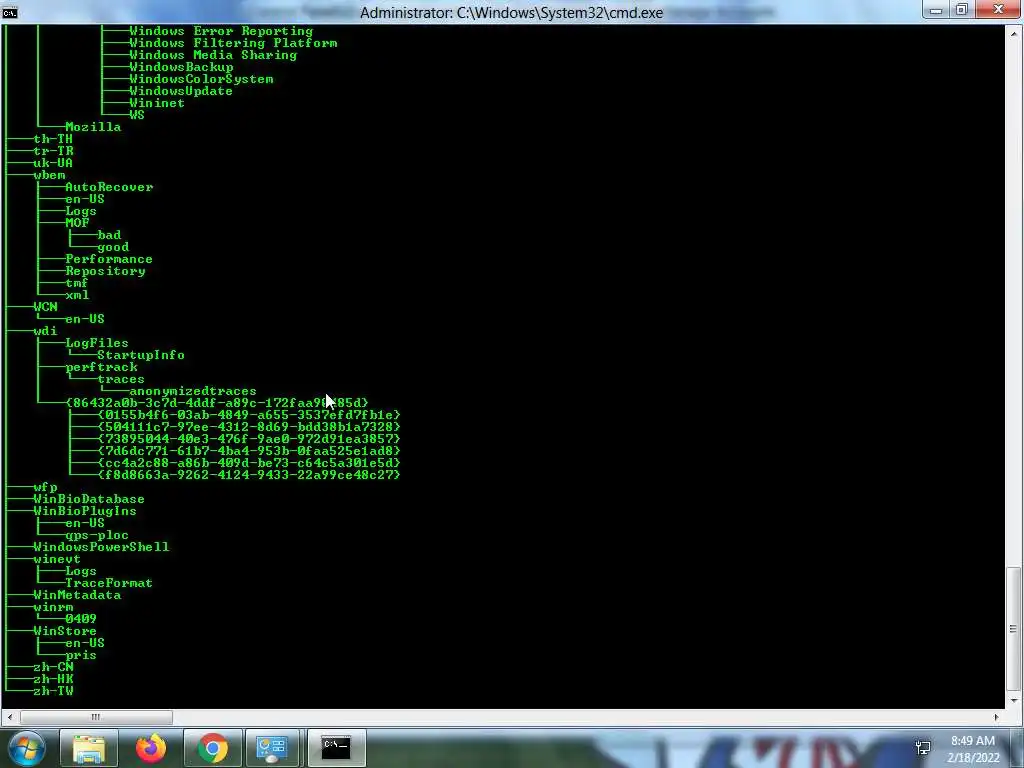1024x768 pixels.
Task: Click the 'TraceFormat' folder line
Action: pos(109,583)
